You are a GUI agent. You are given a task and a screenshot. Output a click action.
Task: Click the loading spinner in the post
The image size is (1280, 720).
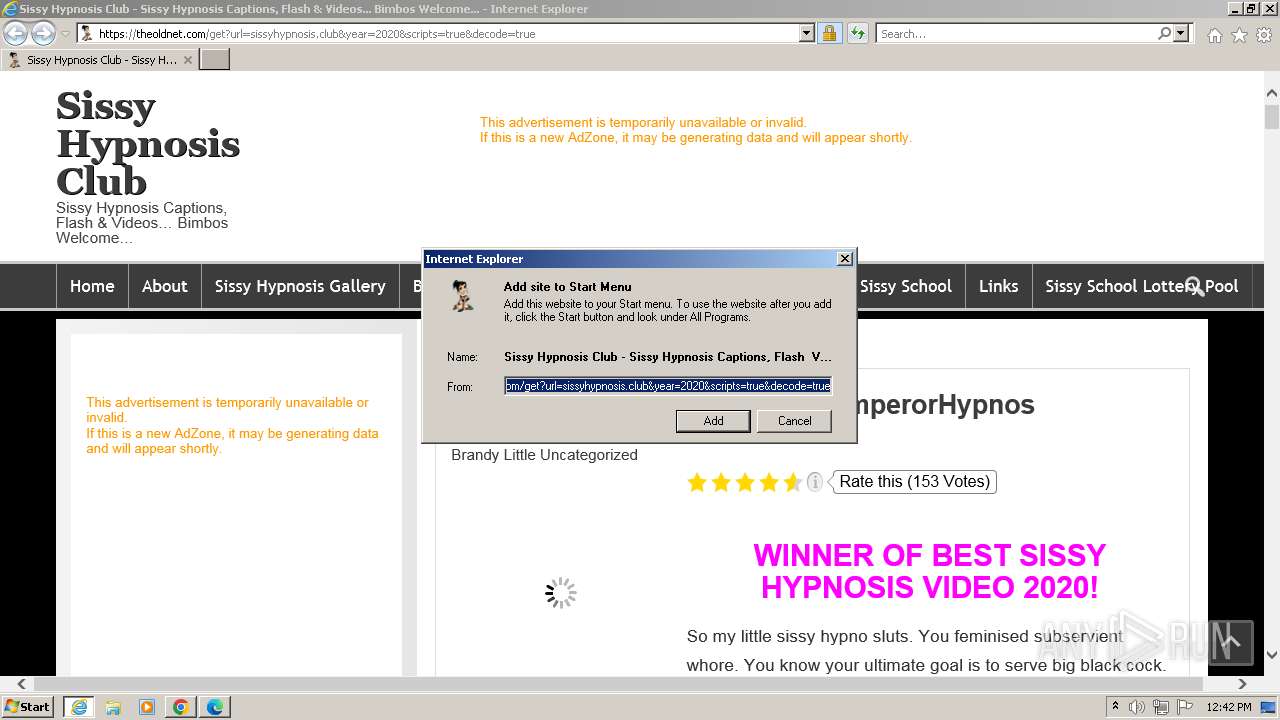[561, 592]
